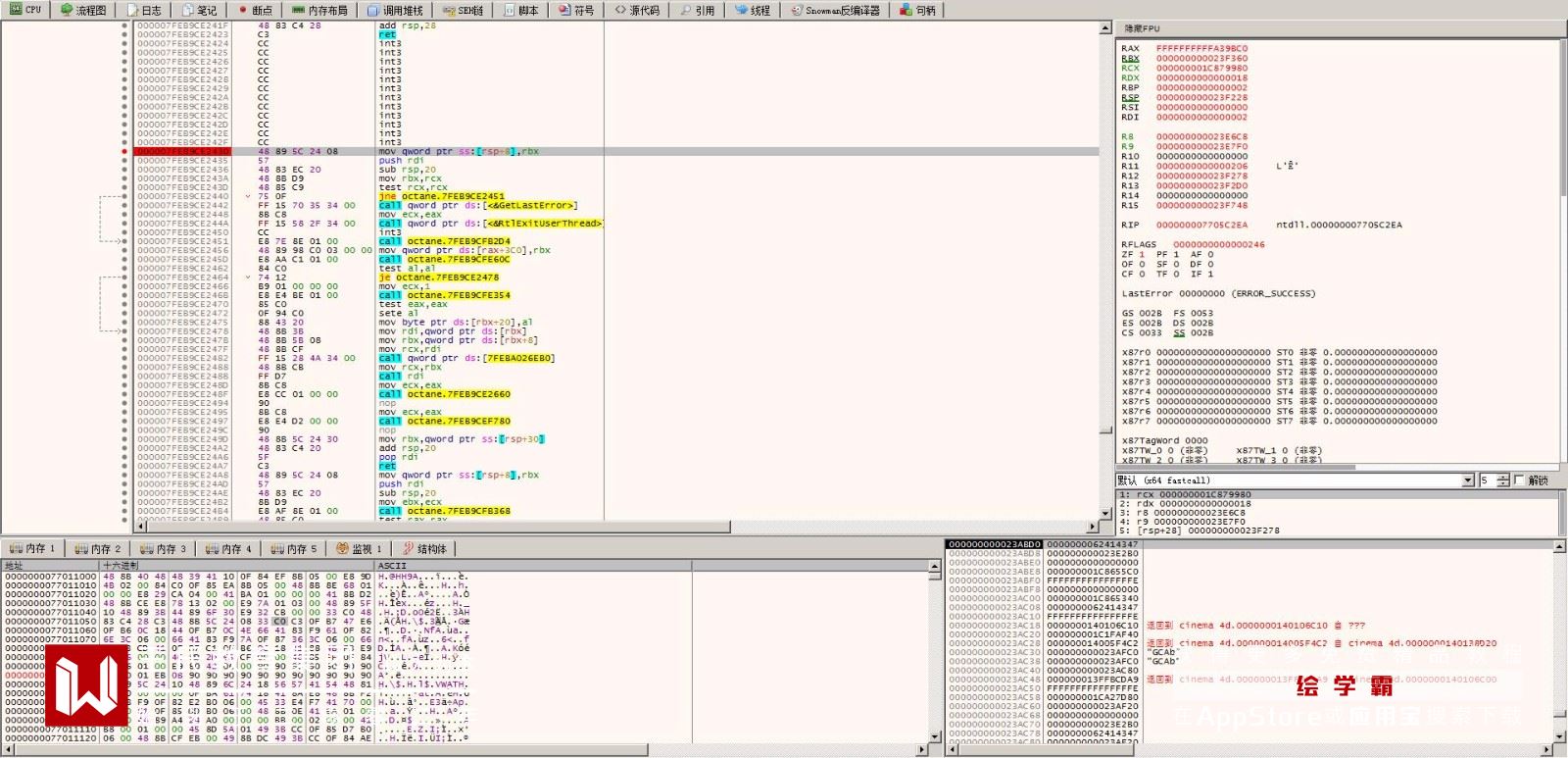Switch to the CPU tab
Image resolution: width=1568 pixels, height=758 pixels.
click(x=25, y=10)
